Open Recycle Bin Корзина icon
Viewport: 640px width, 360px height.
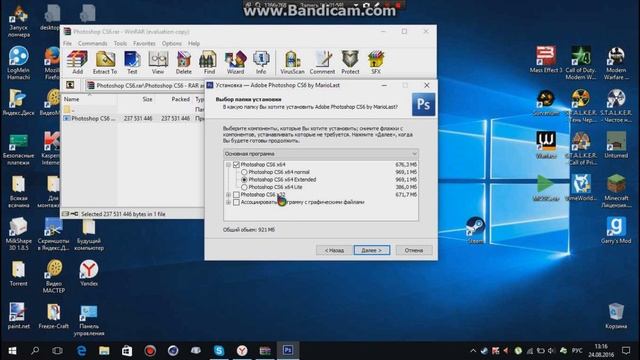(x=616, y=316)
